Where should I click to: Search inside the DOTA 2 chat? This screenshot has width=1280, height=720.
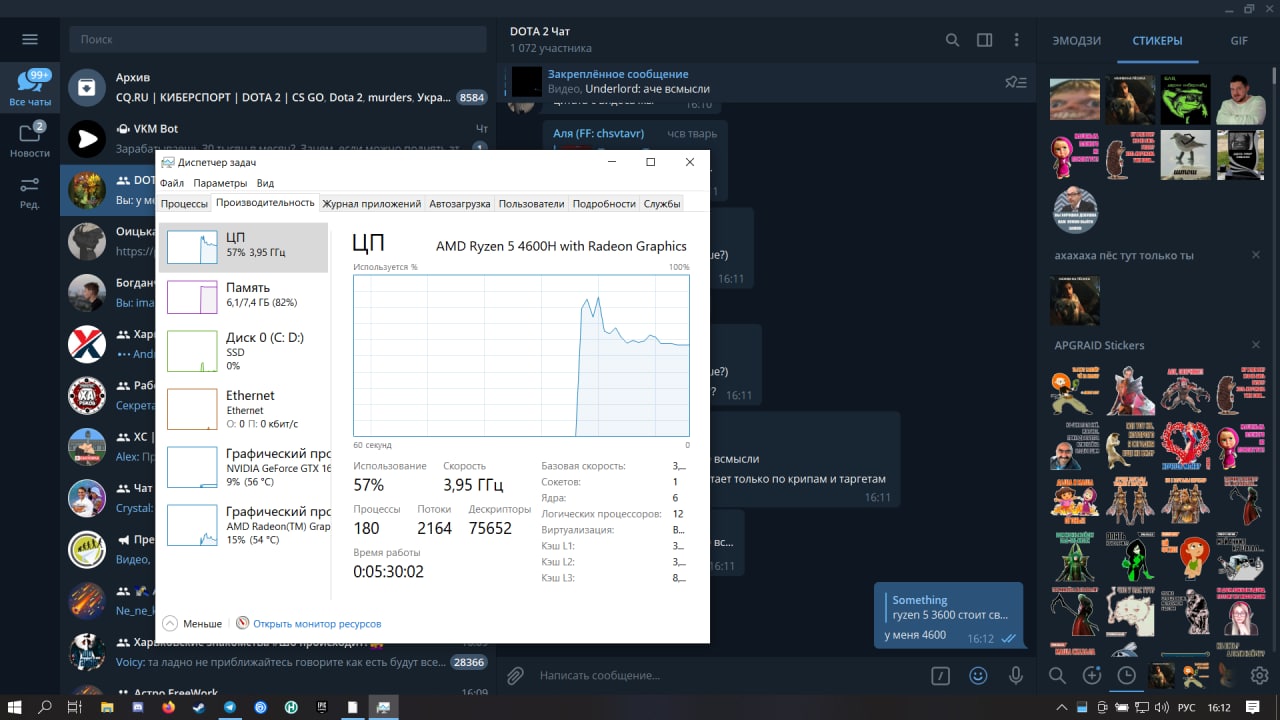tap(952, 40)
